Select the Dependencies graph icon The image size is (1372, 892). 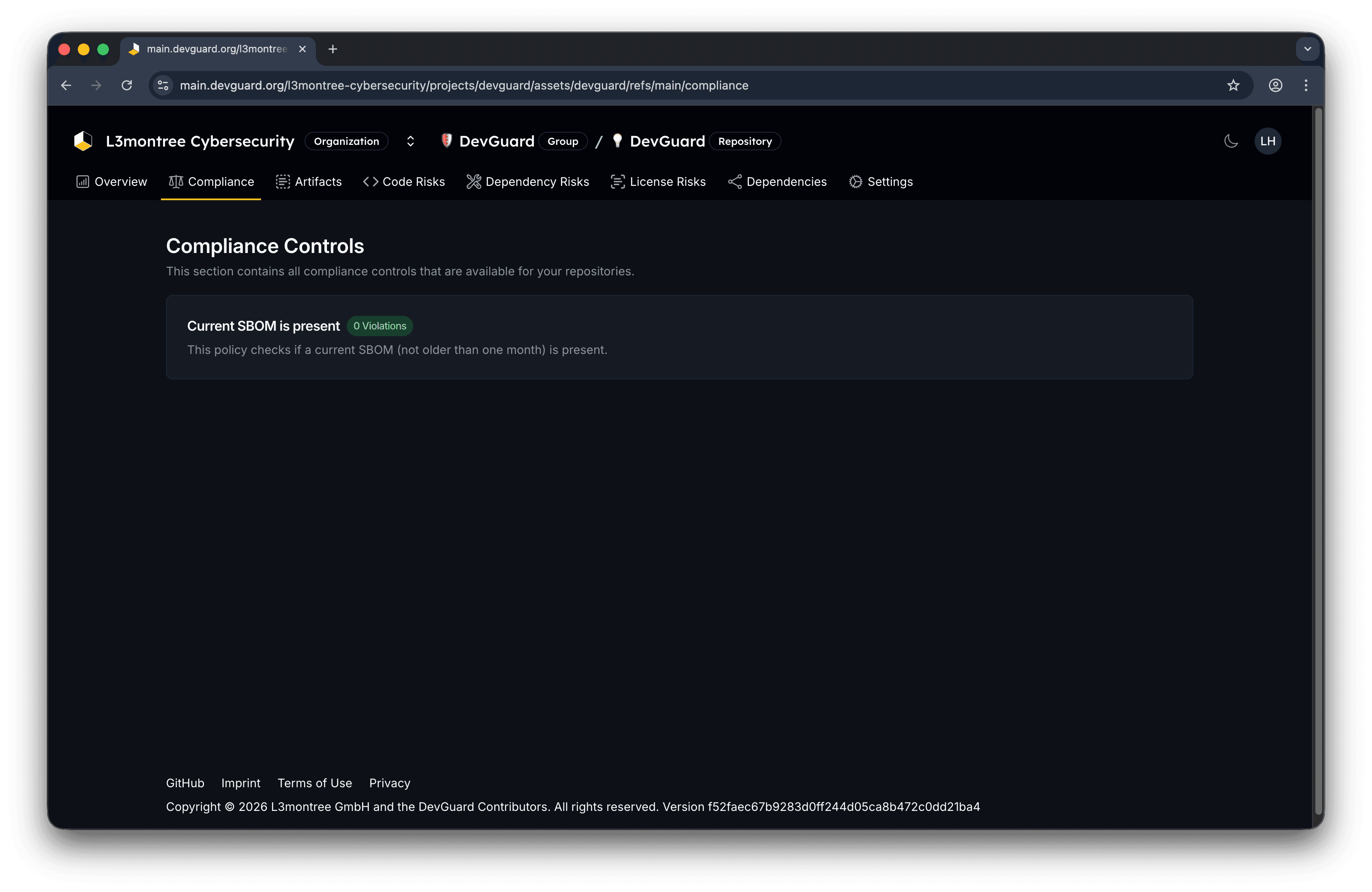pyautogui.click(x=735, y=182)
